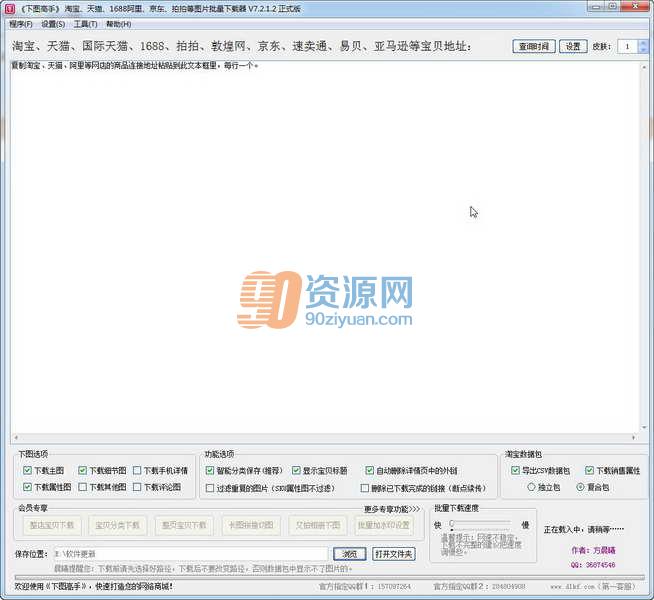Screen dimensions: 654x600
Task: Toggle 下载销售属性 checkbox
Action: click(589, 470)
